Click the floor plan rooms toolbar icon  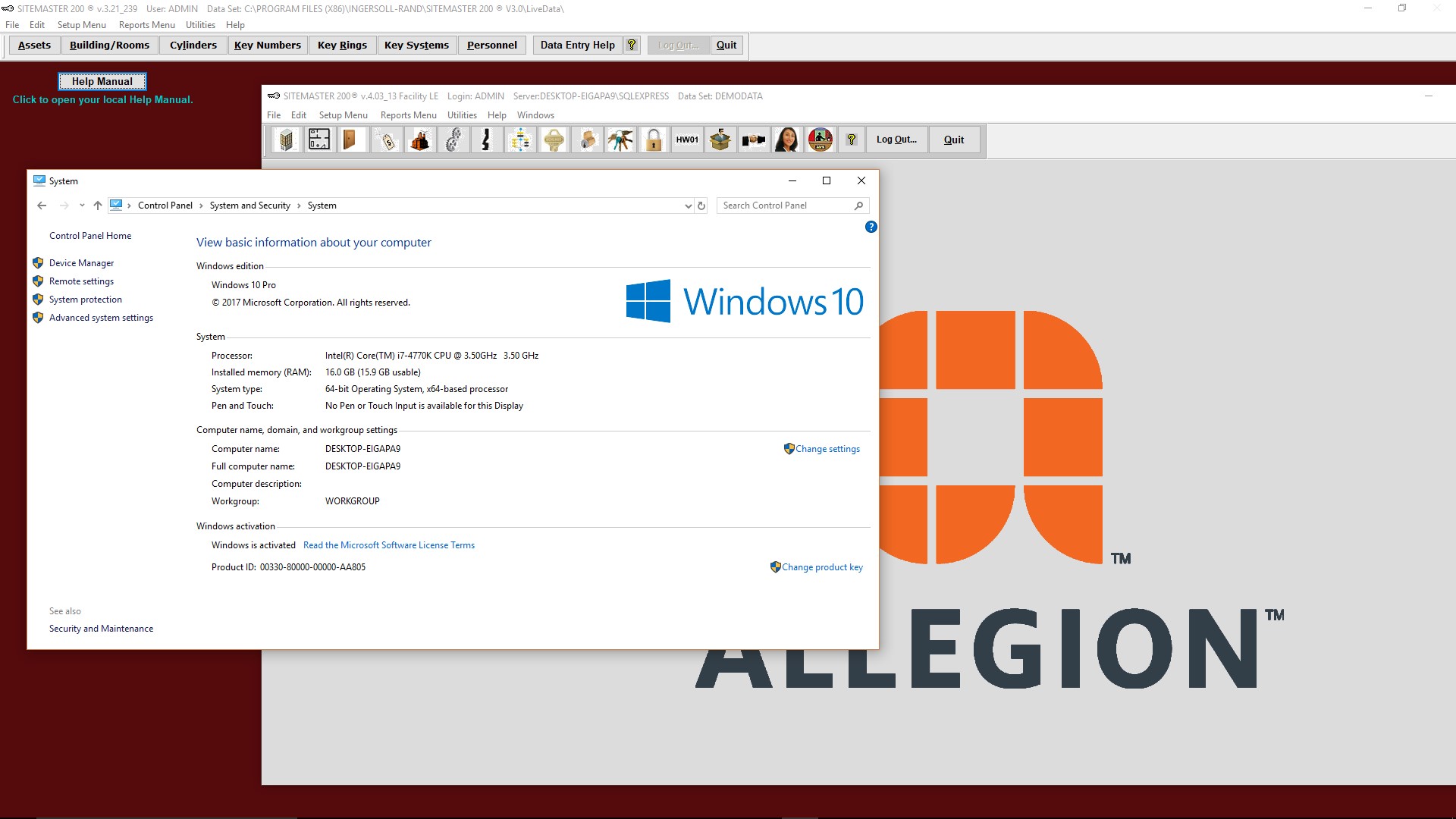[x=319, y=140]
